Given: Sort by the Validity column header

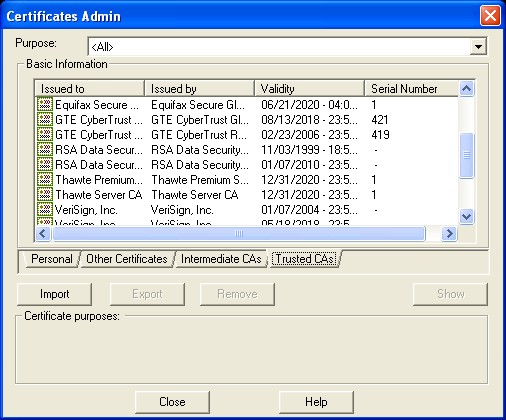Looking at the screenshot, I should click(309, 89).
